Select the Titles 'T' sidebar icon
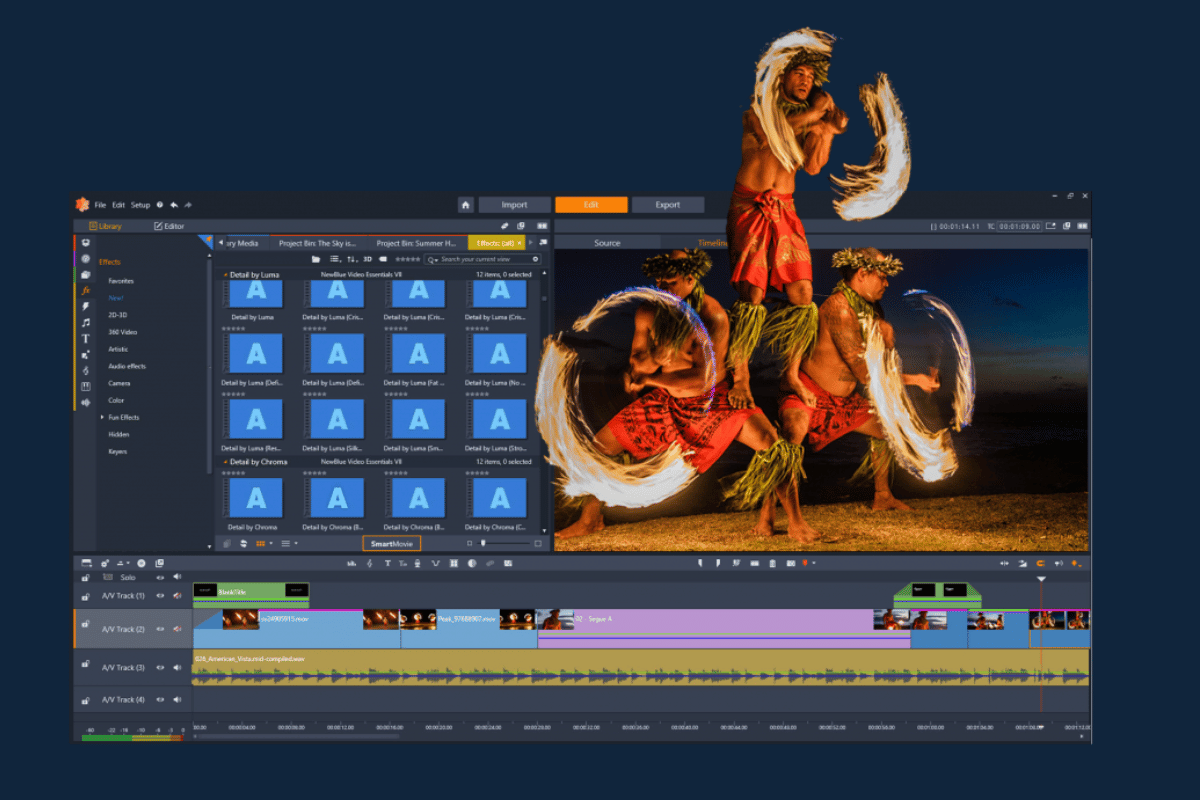Image resolution: width=1200 pixels, height=800 pixels. [86, 338]
